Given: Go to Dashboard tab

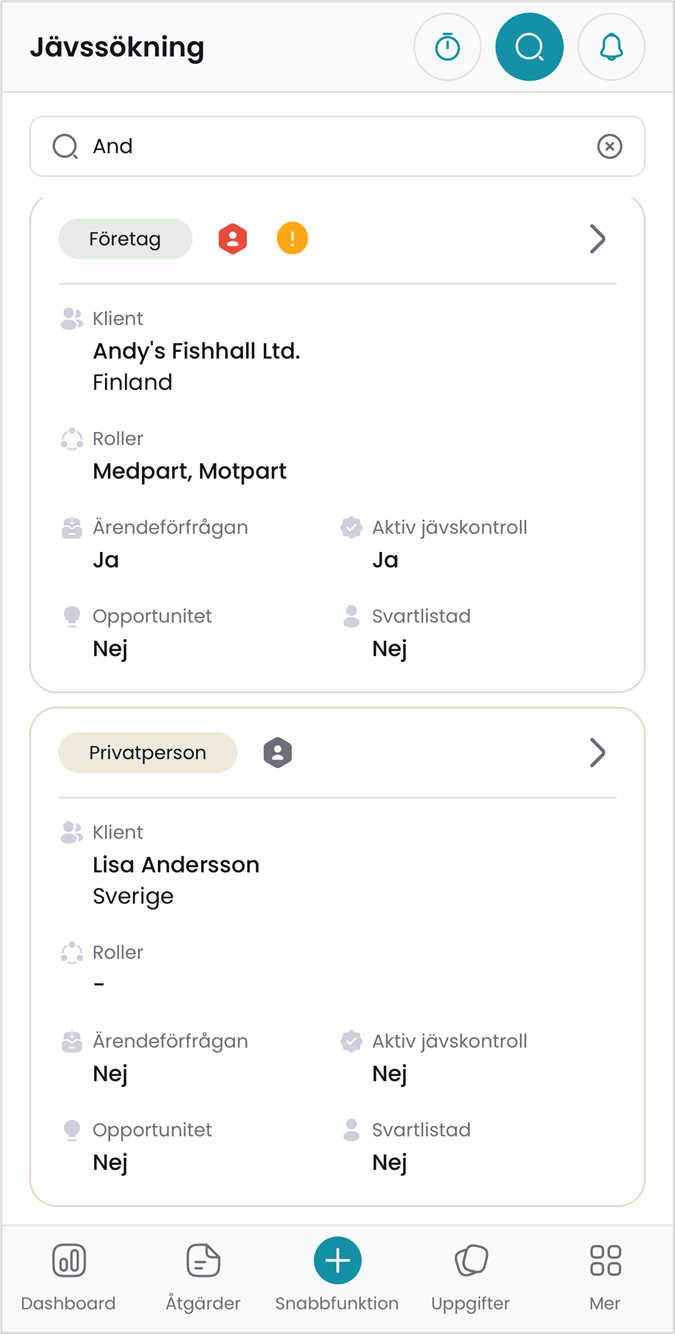Looking at the screenshot, I should pos(68,1275).
